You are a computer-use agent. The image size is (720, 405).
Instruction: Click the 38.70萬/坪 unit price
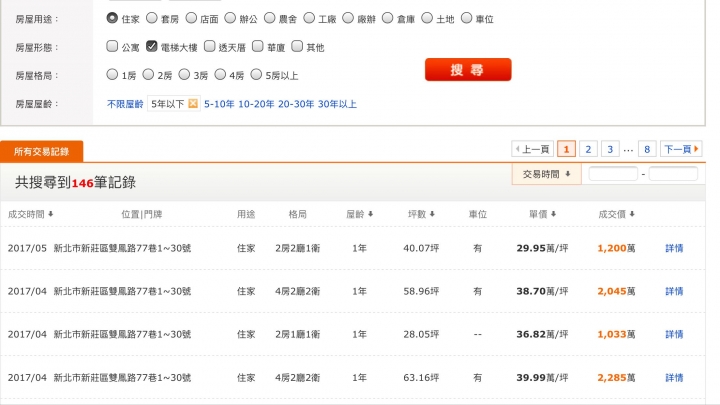pyautogui.click(x=542, y=292)
